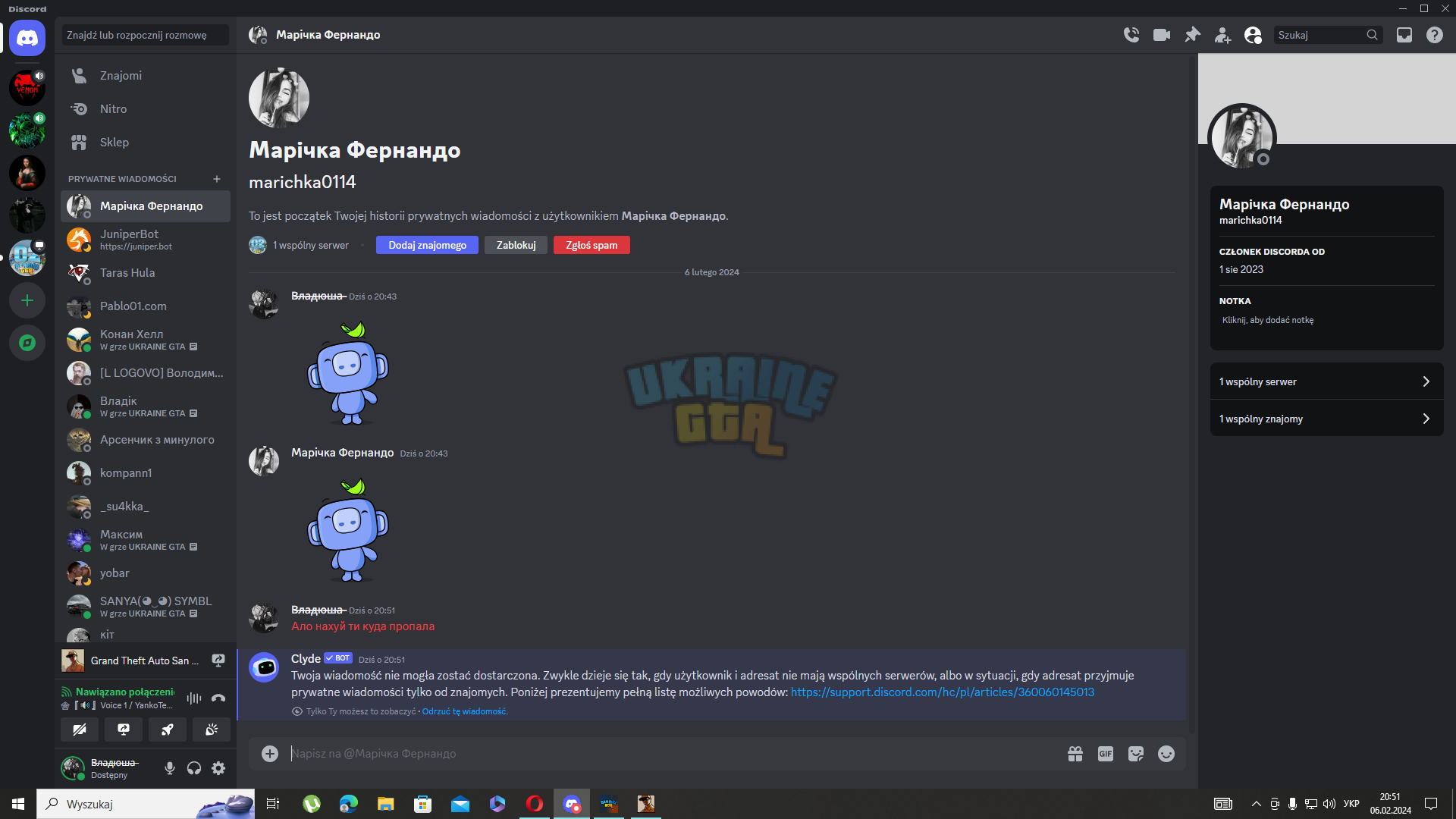This screenshot has height=819, width=1456.
Task: Open the Windows Start menu
Action: tap(18, 804)
